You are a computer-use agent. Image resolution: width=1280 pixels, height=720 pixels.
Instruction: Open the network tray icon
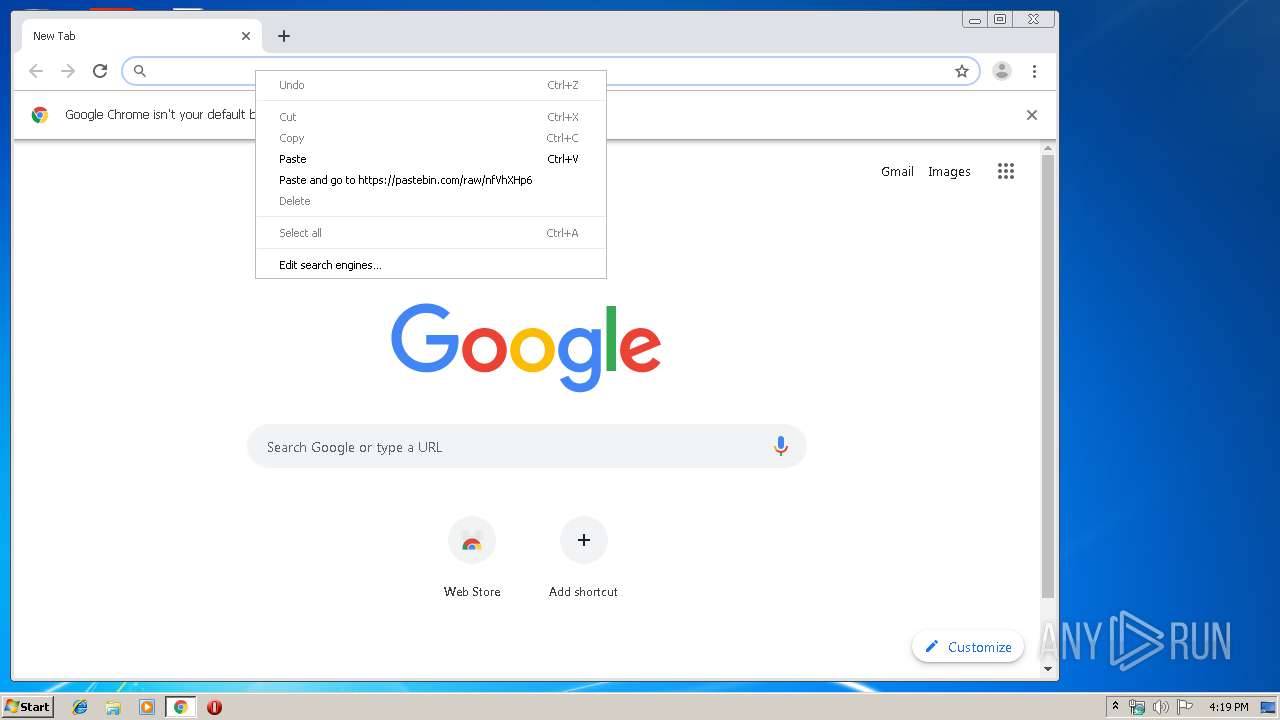(x=1137, y=707)
